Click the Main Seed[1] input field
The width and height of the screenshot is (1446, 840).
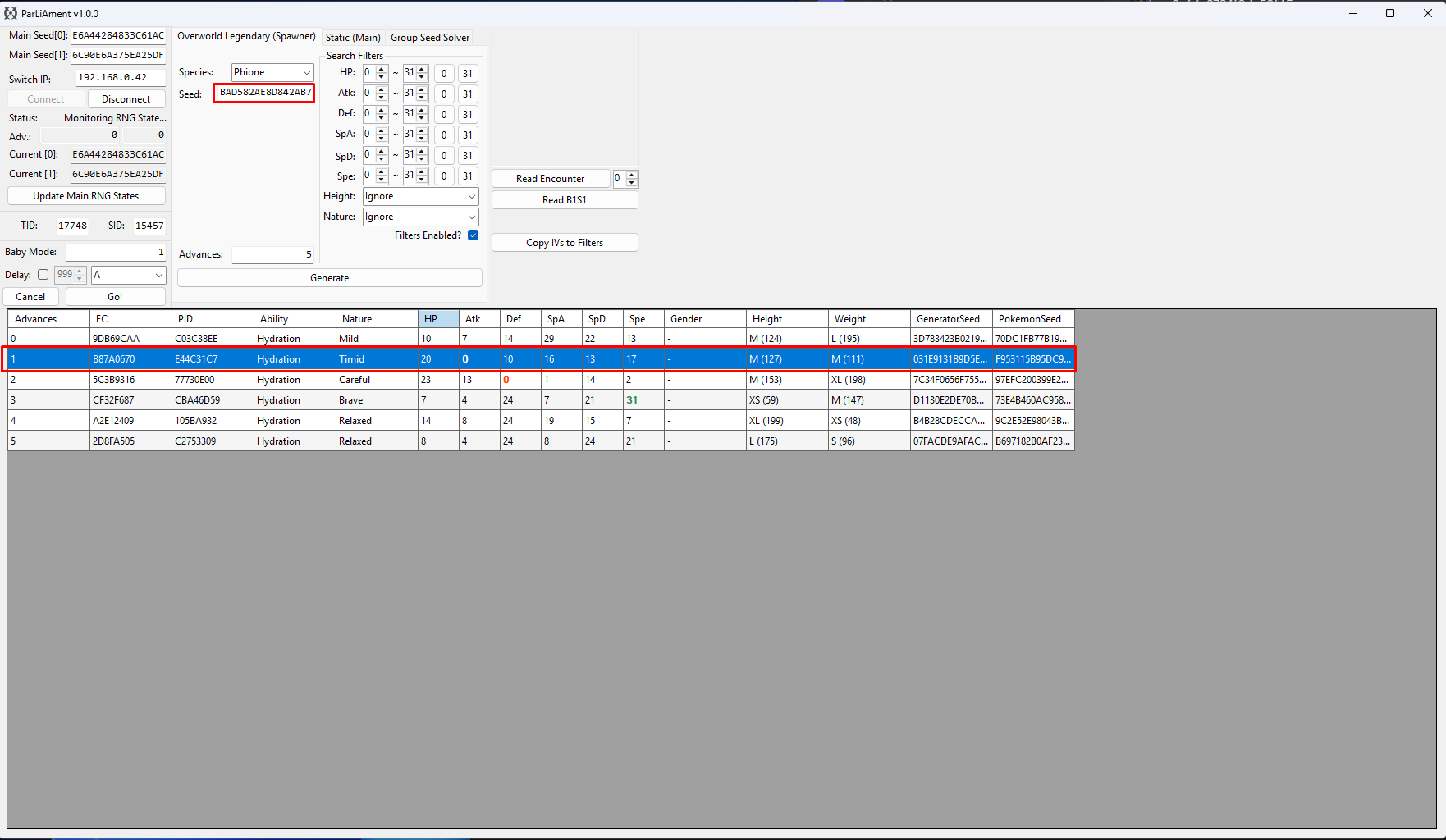pyautogui.click(x=118, y=56)
